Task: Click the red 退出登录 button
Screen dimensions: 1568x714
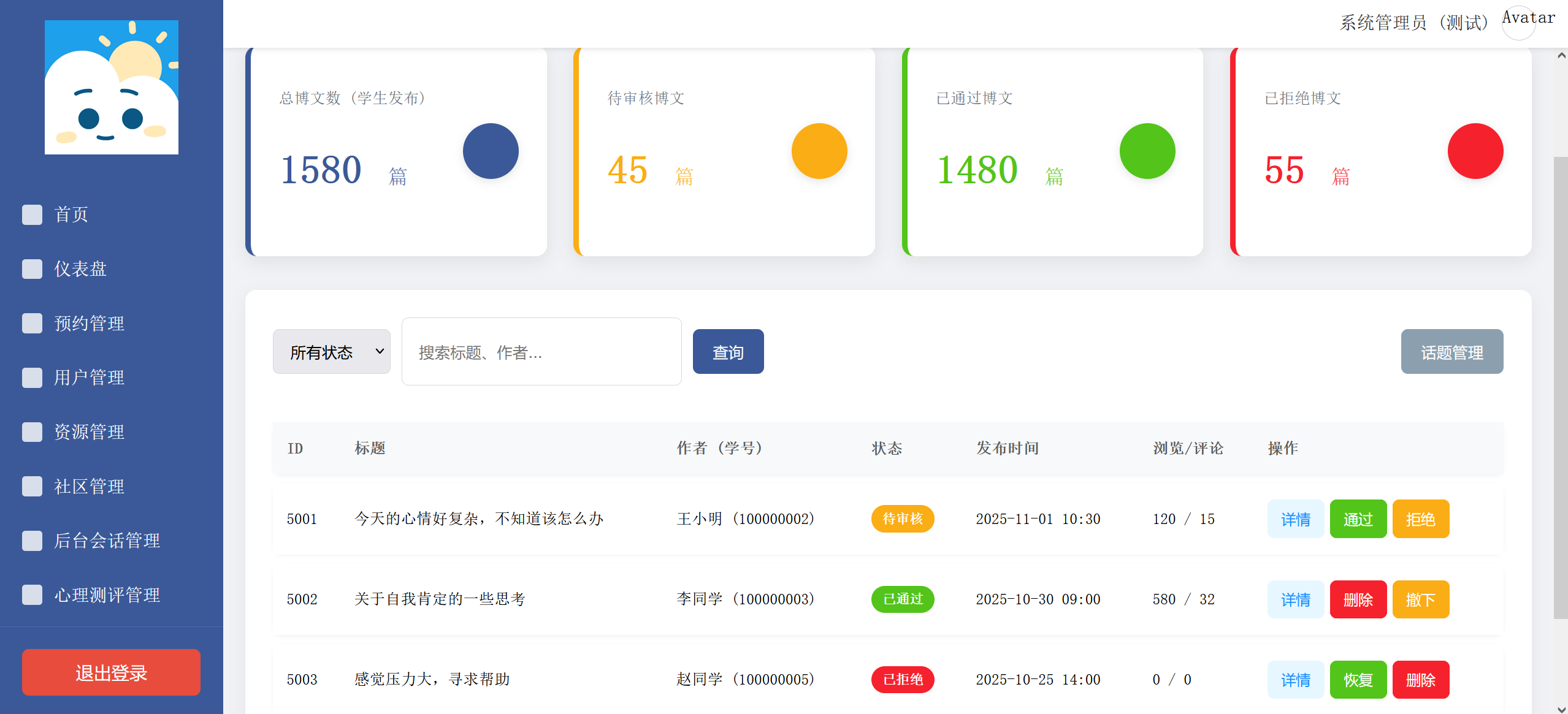Action: 111,672
